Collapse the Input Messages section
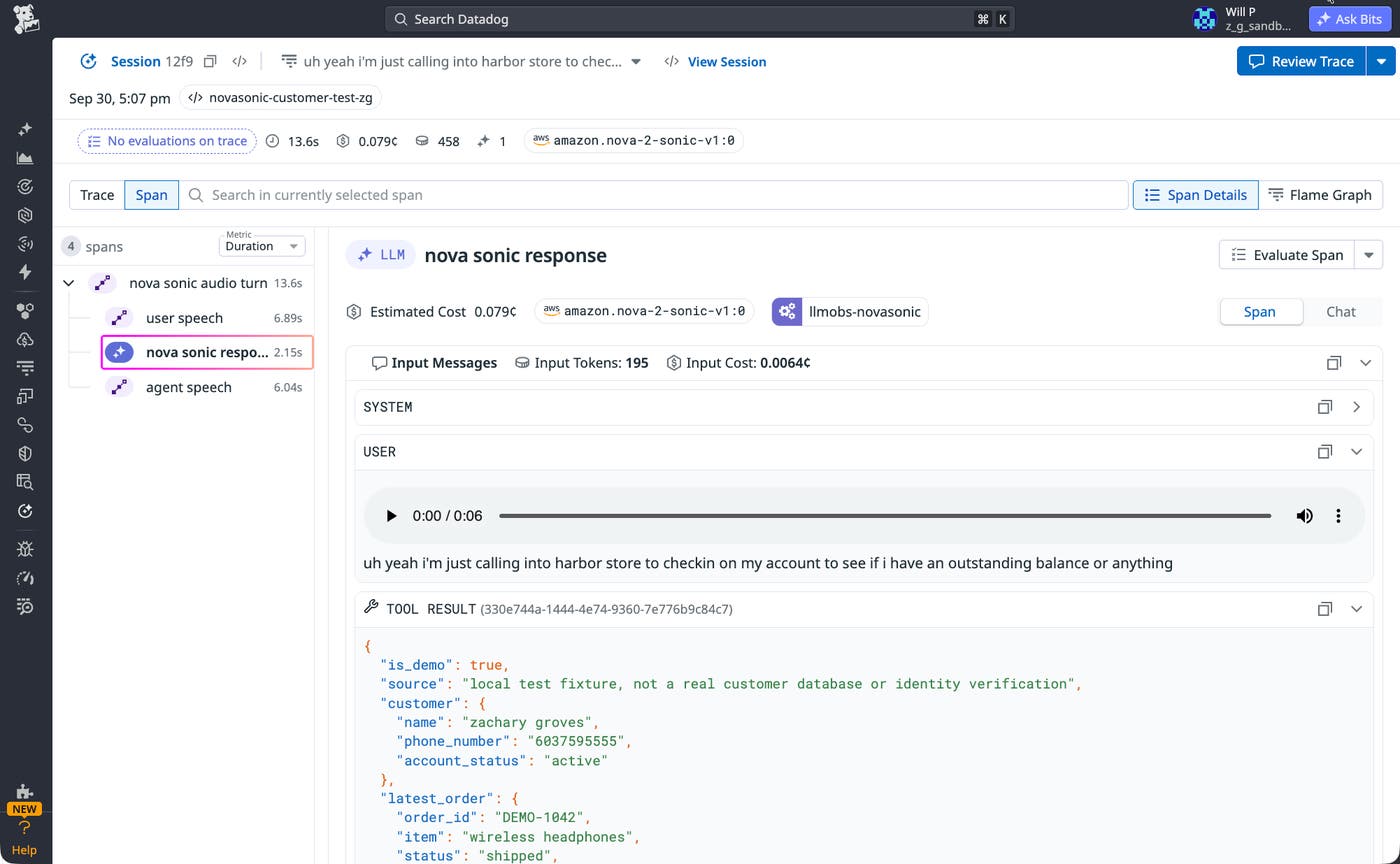 (1365, 363)
